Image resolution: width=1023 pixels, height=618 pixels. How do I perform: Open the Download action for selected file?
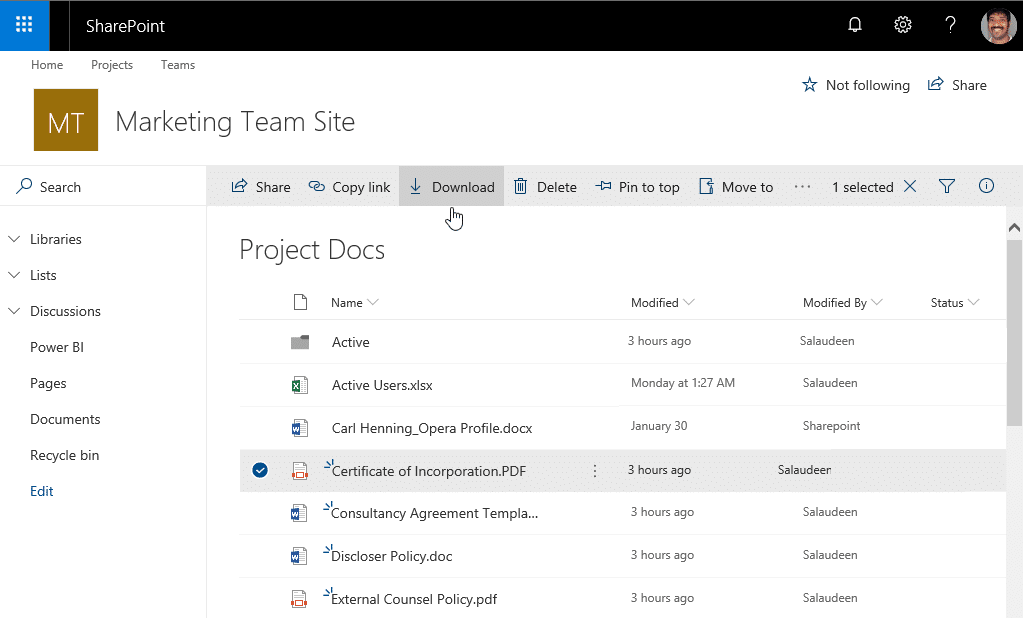451,186
